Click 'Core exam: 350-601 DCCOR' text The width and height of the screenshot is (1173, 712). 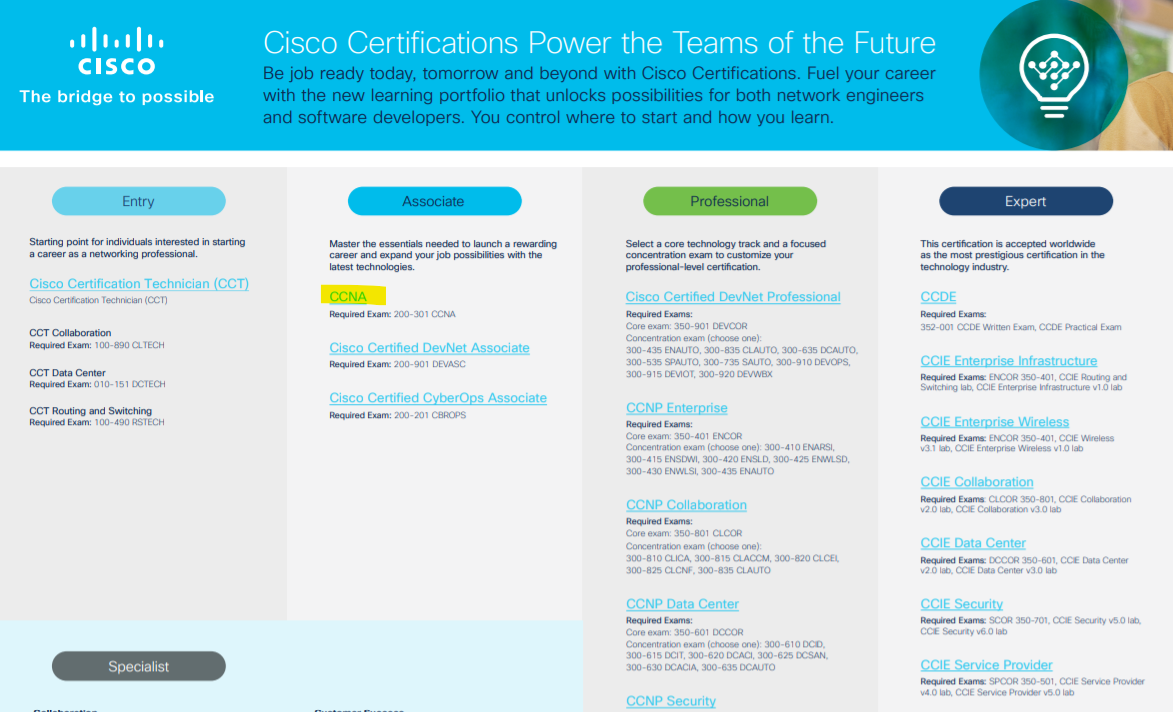tap(684, 632)
